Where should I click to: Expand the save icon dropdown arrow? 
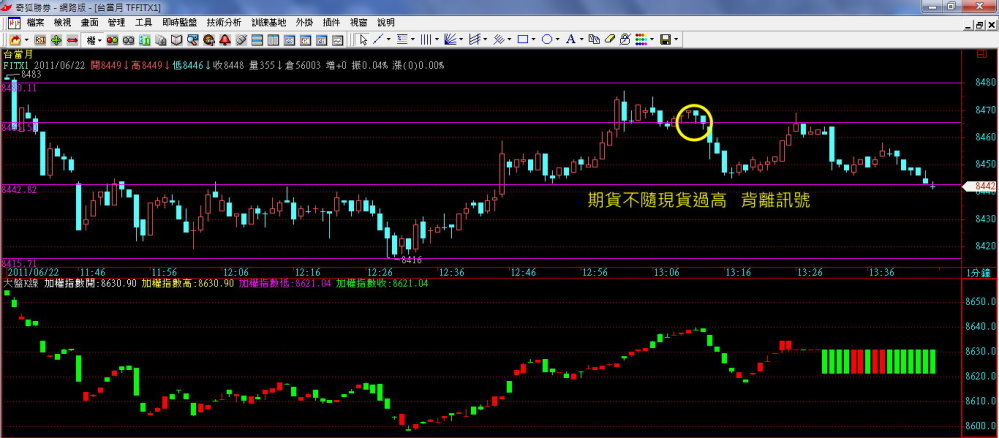677,39
